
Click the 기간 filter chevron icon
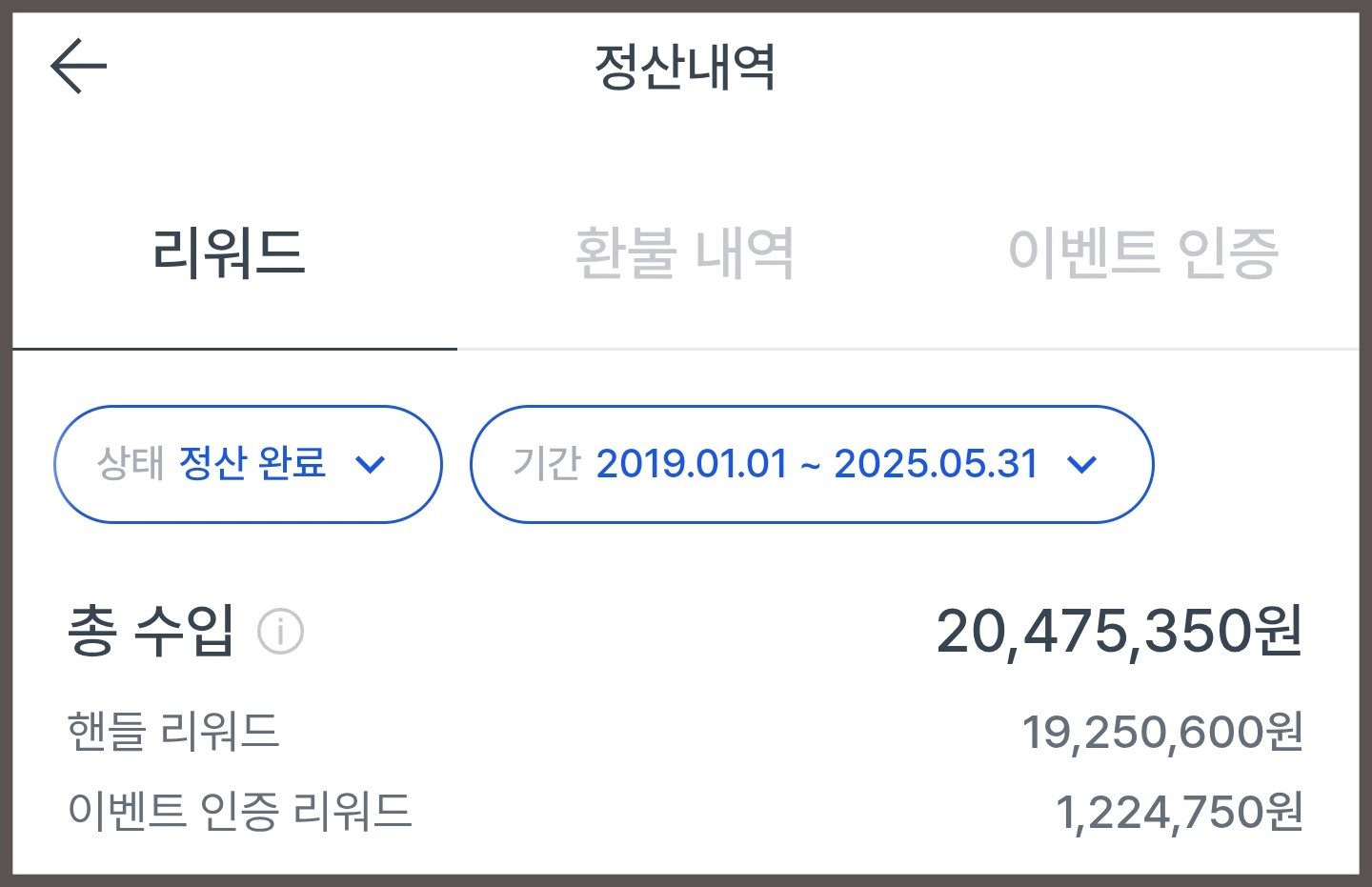tap(1081, 466)
